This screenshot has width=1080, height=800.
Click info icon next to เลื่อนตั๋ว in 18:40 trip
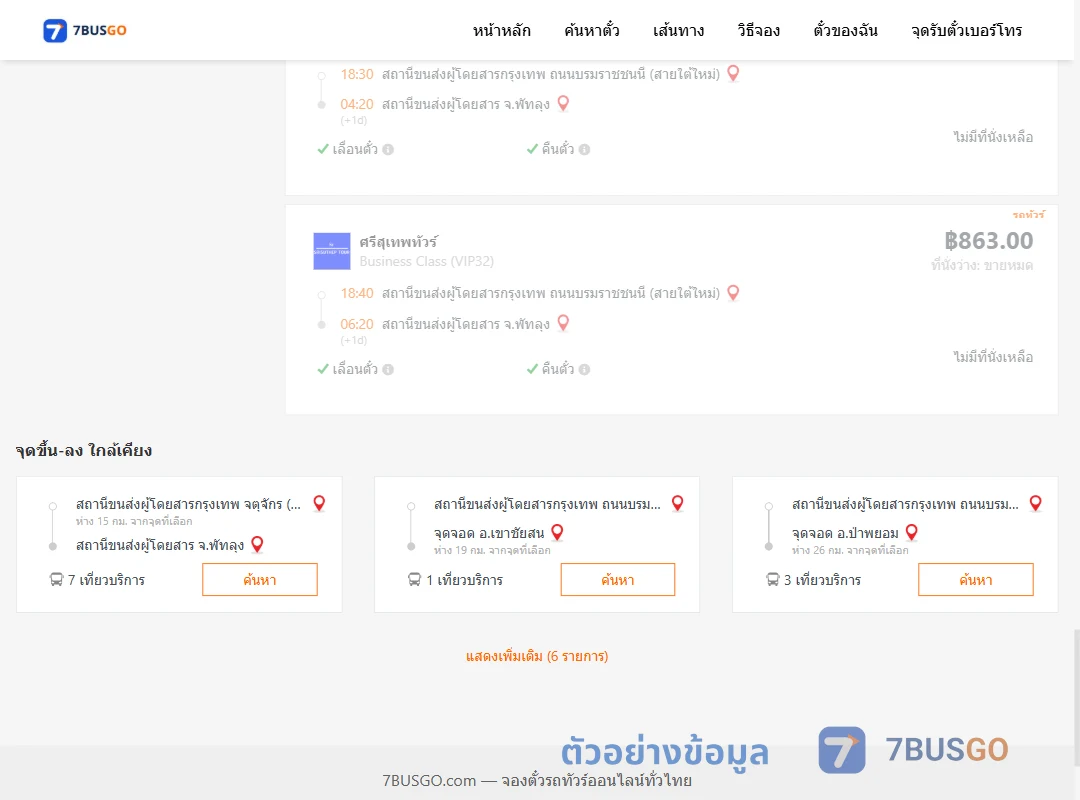tap(388, 369)
